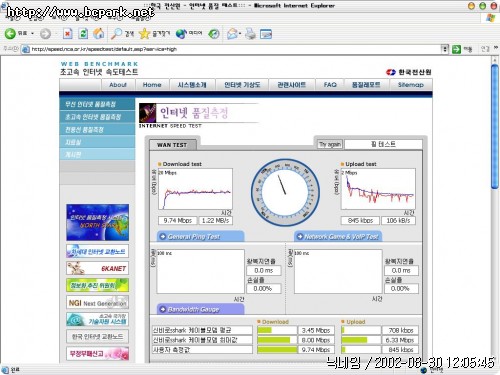Click the scrollbar up arrow
Image resolution: width=500 pixels, height=375 pixels.
pyautogui.click(x=495, y=60)
